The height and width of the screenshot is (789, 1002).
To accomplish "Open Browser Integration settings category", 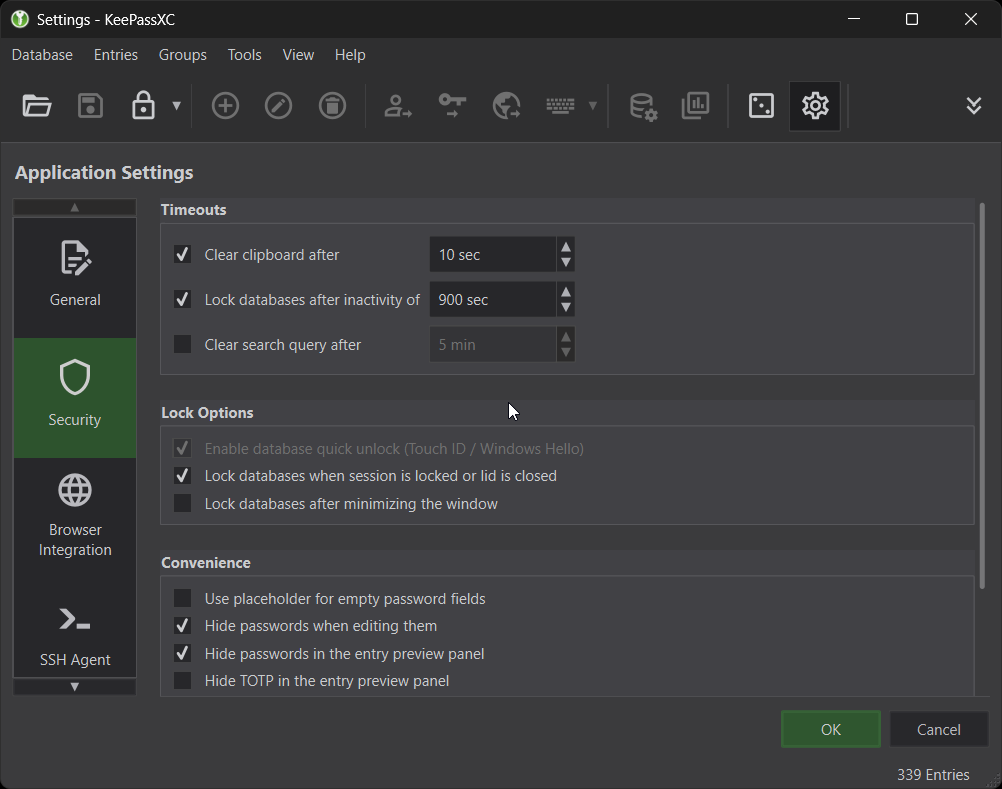I will (75, 517).
